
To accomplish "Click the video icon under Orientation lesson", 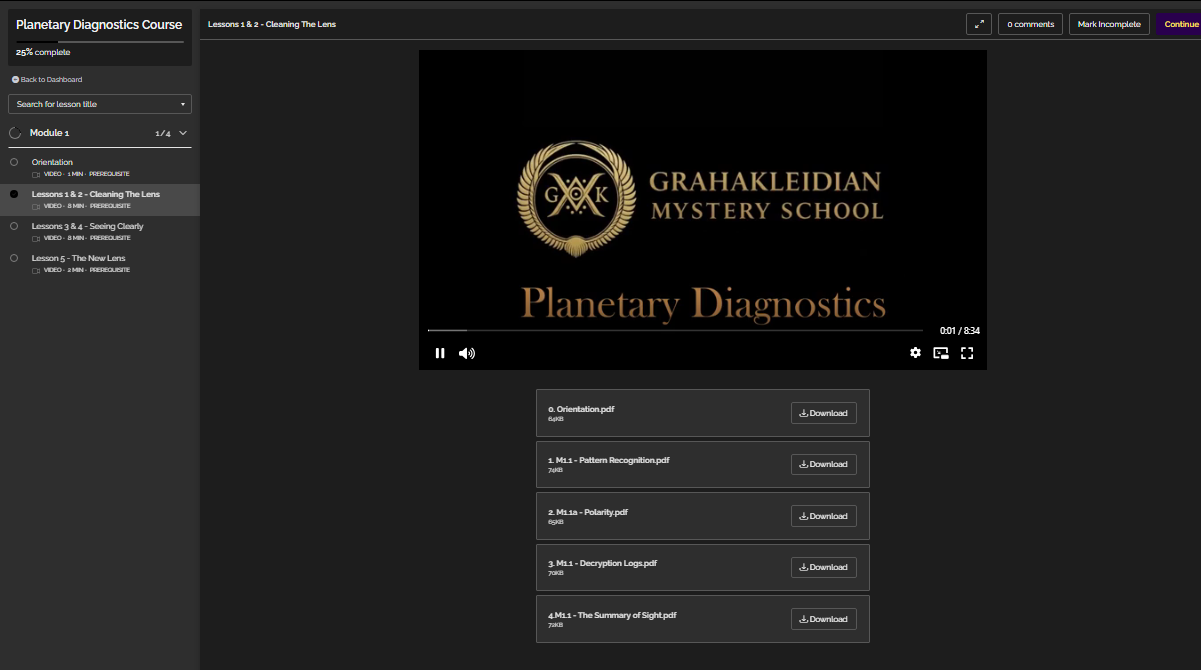I will tap(36, 174).
